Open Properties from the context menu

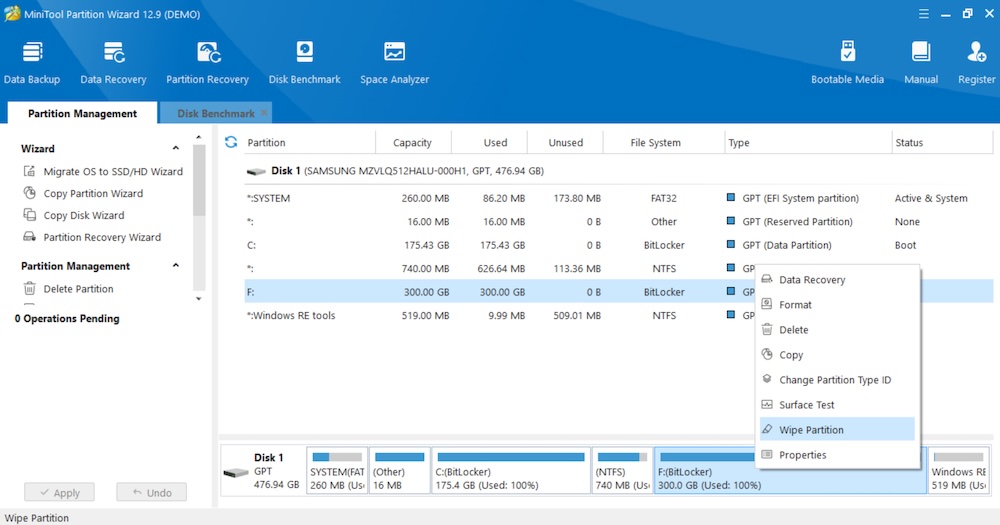click(x=837, y=454)
